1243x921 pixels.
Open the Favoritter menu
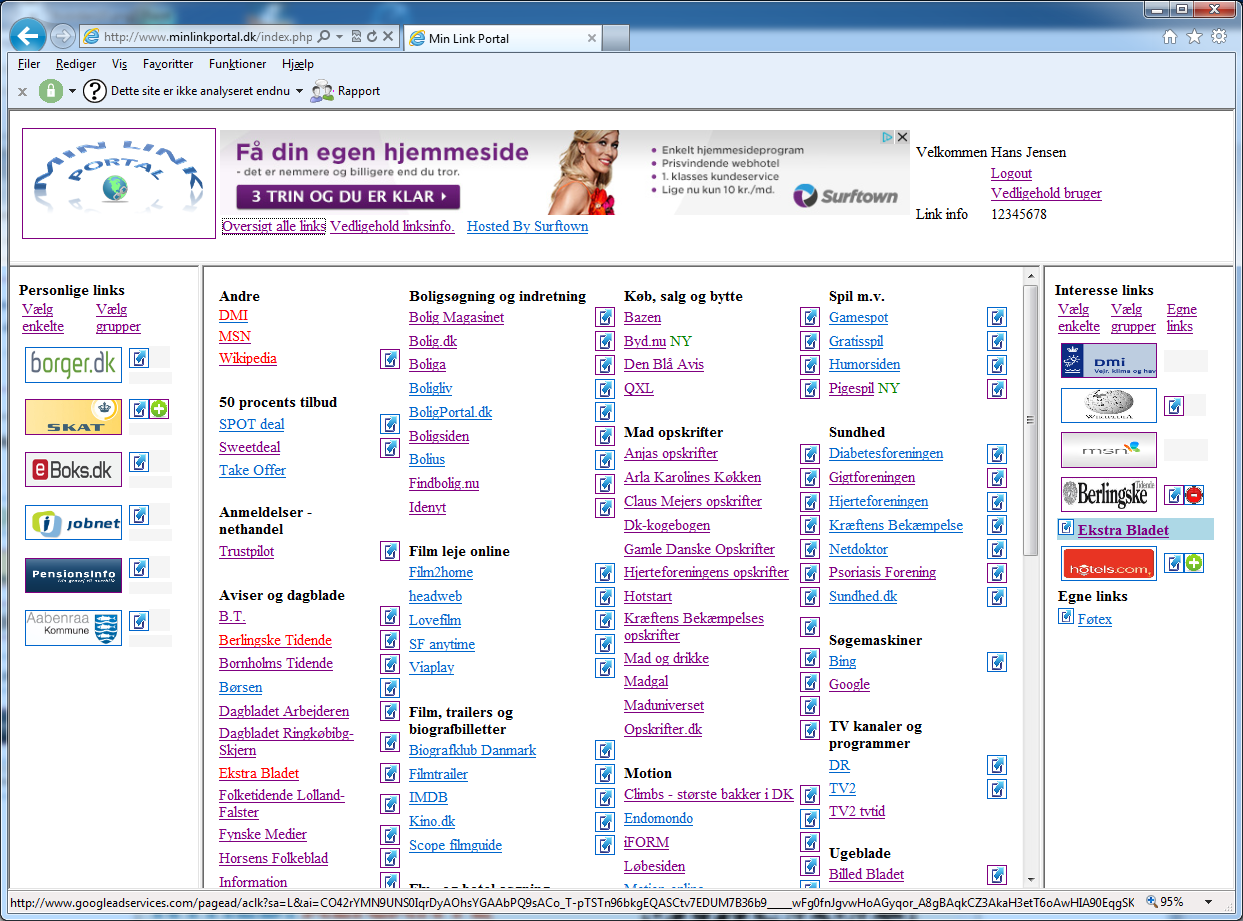point(168,64)
